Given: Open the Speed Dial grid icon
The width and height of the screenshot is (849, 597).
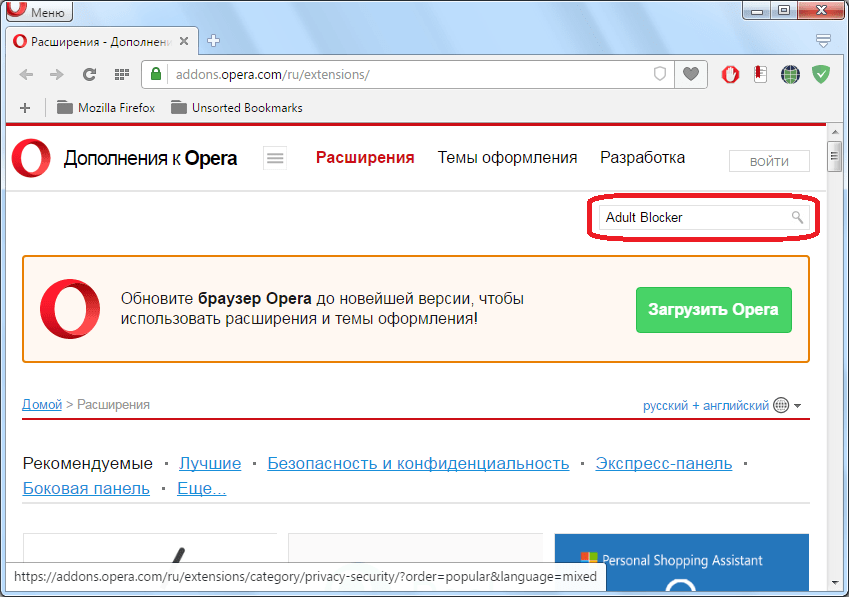Looking at the screenshot, I should point(121,74).
